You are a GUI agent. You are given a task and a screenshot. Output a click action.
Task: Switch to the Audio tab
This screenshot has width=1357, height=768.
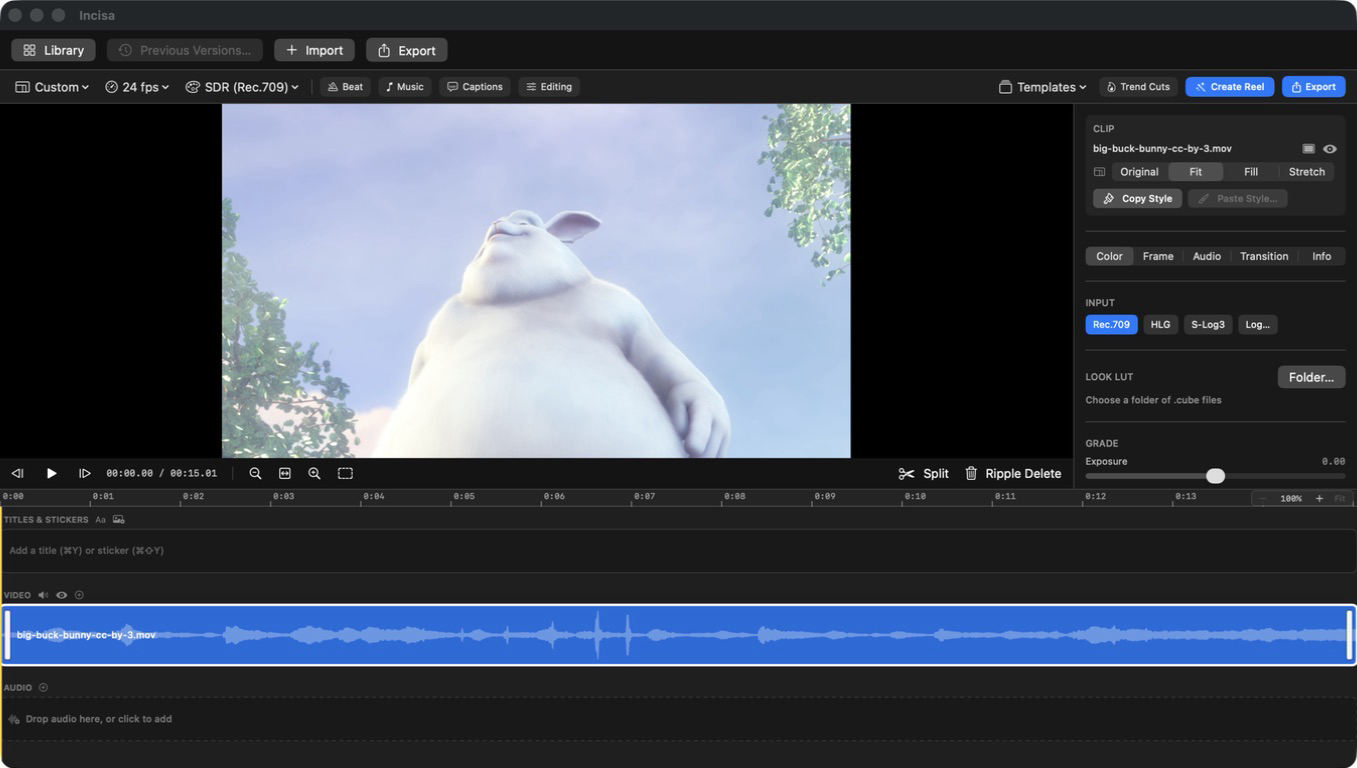pos(1207,256)
